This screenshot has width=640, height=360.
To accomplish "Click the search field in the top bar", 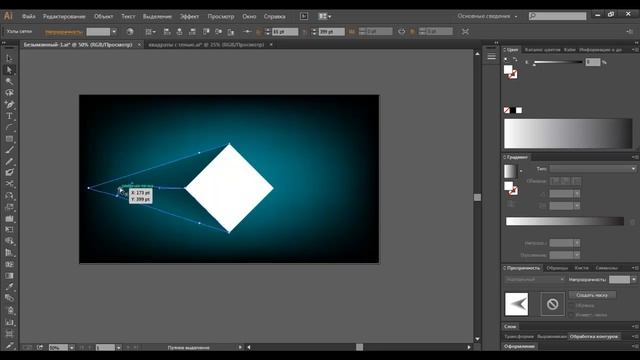I will (x=558, y=16).
